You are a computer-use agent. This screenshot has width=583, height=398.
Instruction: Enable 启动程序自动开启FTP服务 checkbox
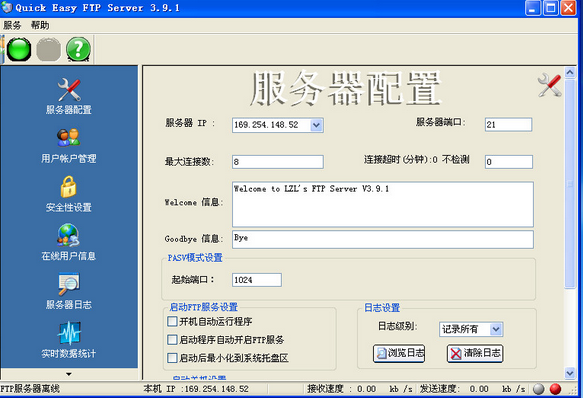tap(172, 340)
